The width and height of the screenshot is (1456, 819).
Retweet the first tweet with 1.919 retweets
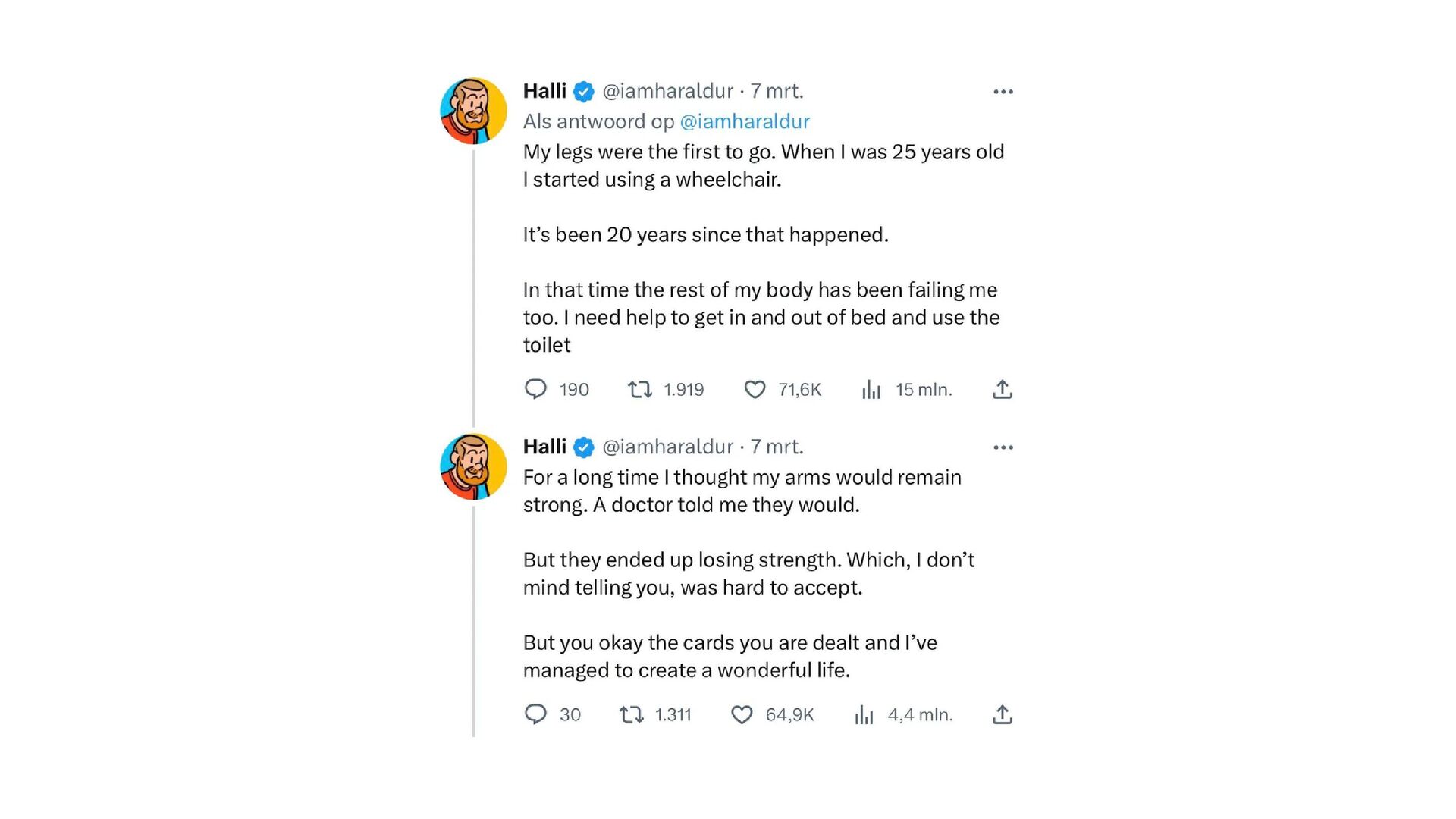[x=640, y=390]
